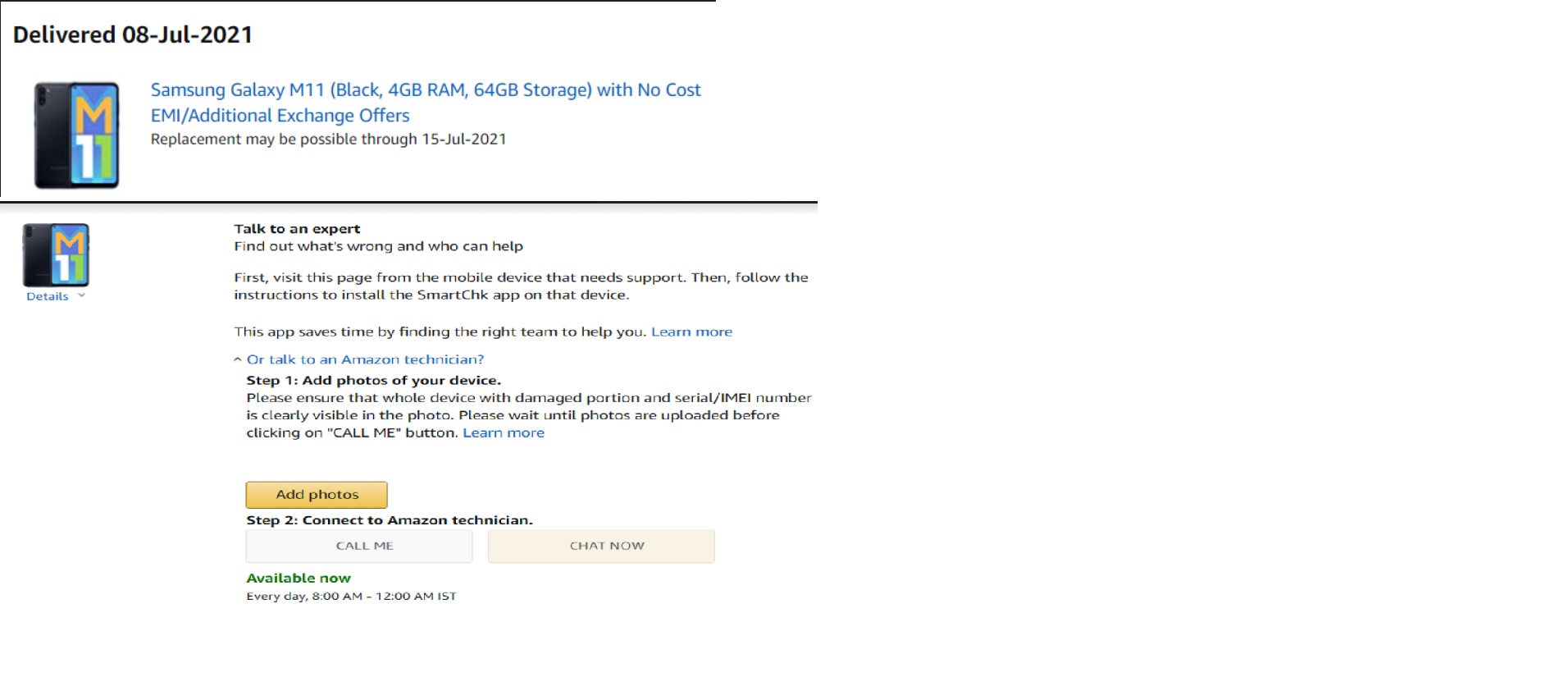Click the caret before 'Or talk to an Amazon technician?'
Image resolution: width=1568 pixels, height=677 pixels.
pyautogui.click(x=238, y=359)
